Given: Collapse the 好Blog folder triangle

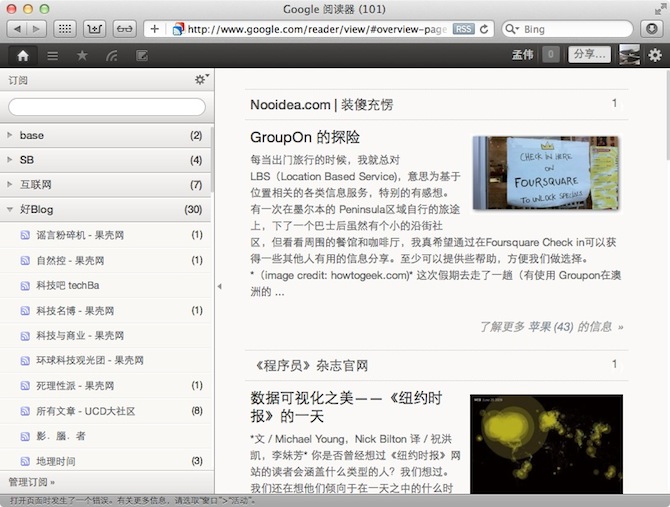Looking at the screenshot, I should pos(10,209).
